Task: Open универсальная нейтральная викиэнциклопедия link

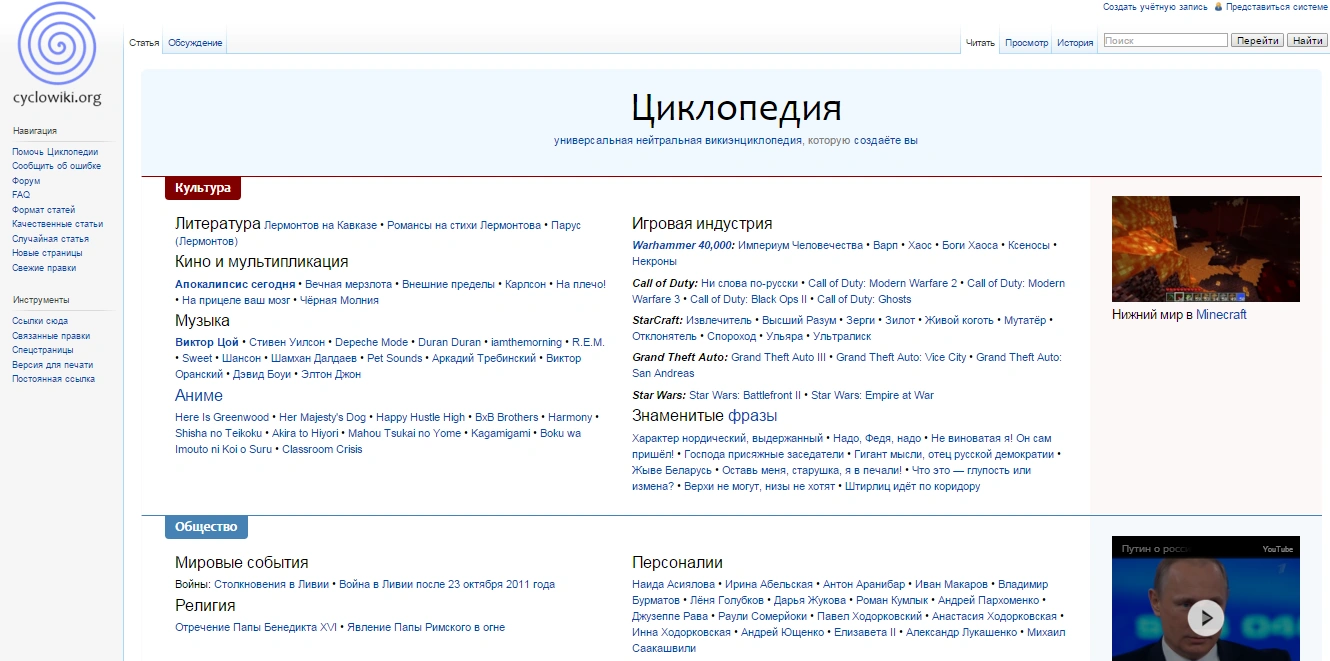Action: (678, 140)
